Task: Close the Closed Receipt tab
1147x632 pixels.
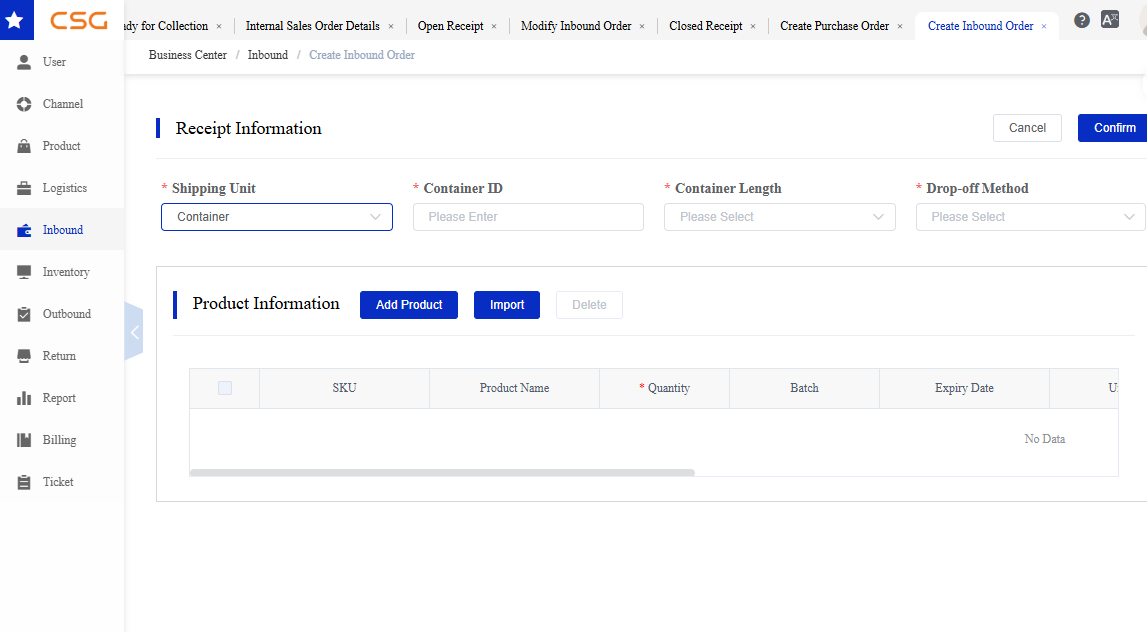Action: coord(753,26)
